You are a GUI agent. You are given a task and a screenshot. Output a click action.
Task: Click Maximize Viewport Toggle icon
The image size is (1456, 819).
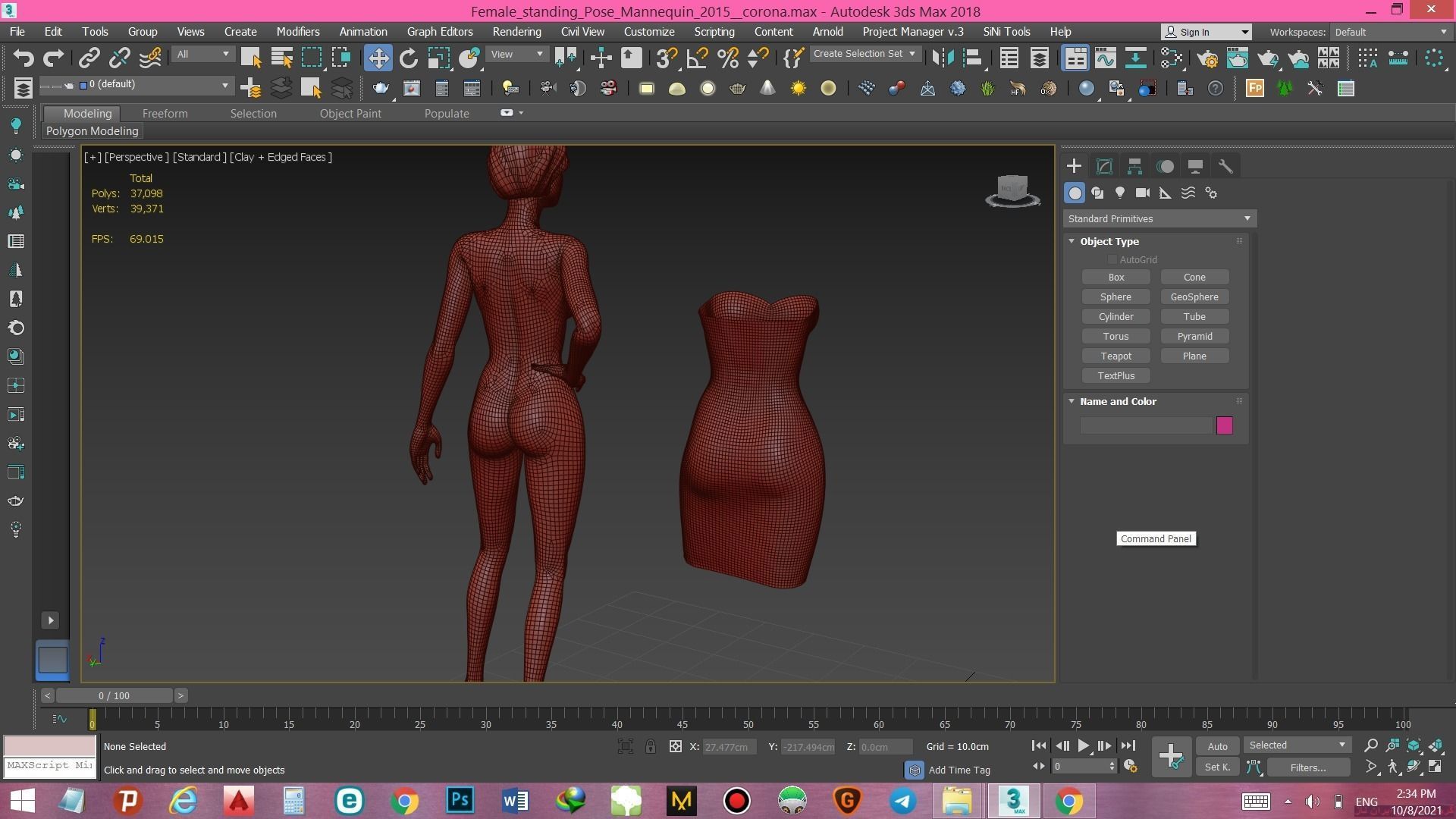pos(1435,767)
